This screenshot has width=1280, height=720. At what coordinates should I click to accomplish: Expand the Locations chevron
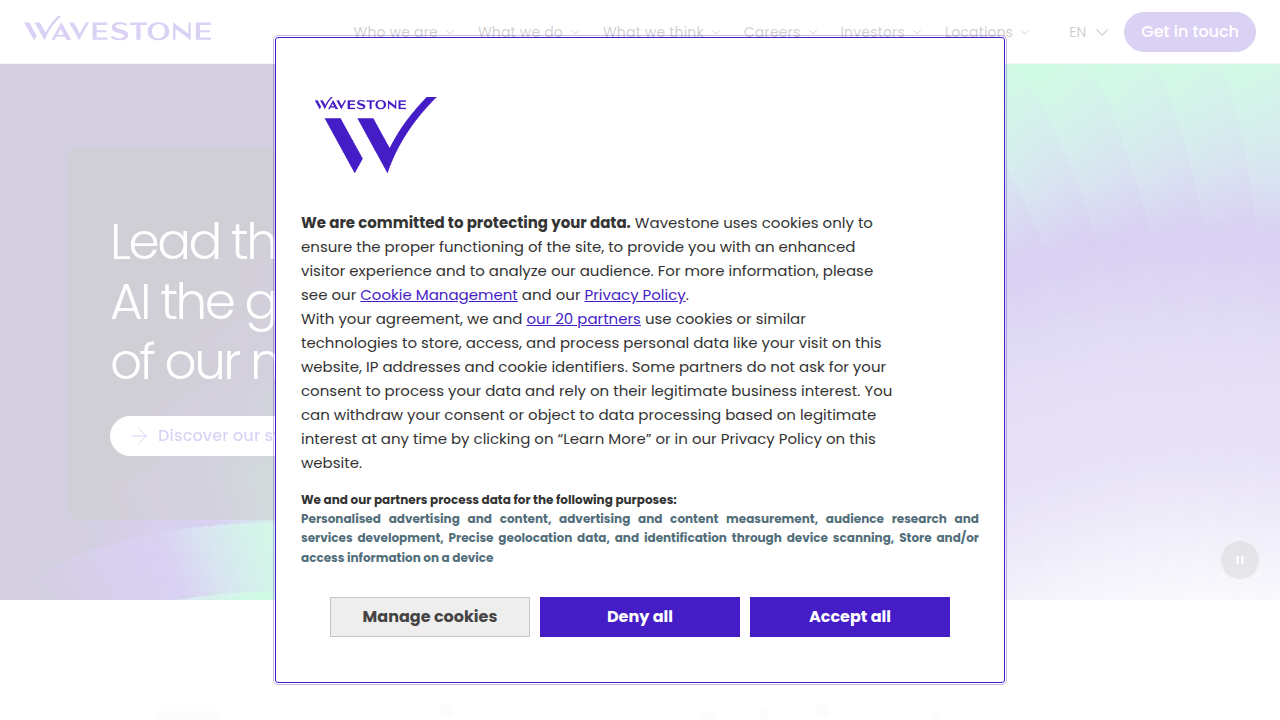click(1025, 33)
